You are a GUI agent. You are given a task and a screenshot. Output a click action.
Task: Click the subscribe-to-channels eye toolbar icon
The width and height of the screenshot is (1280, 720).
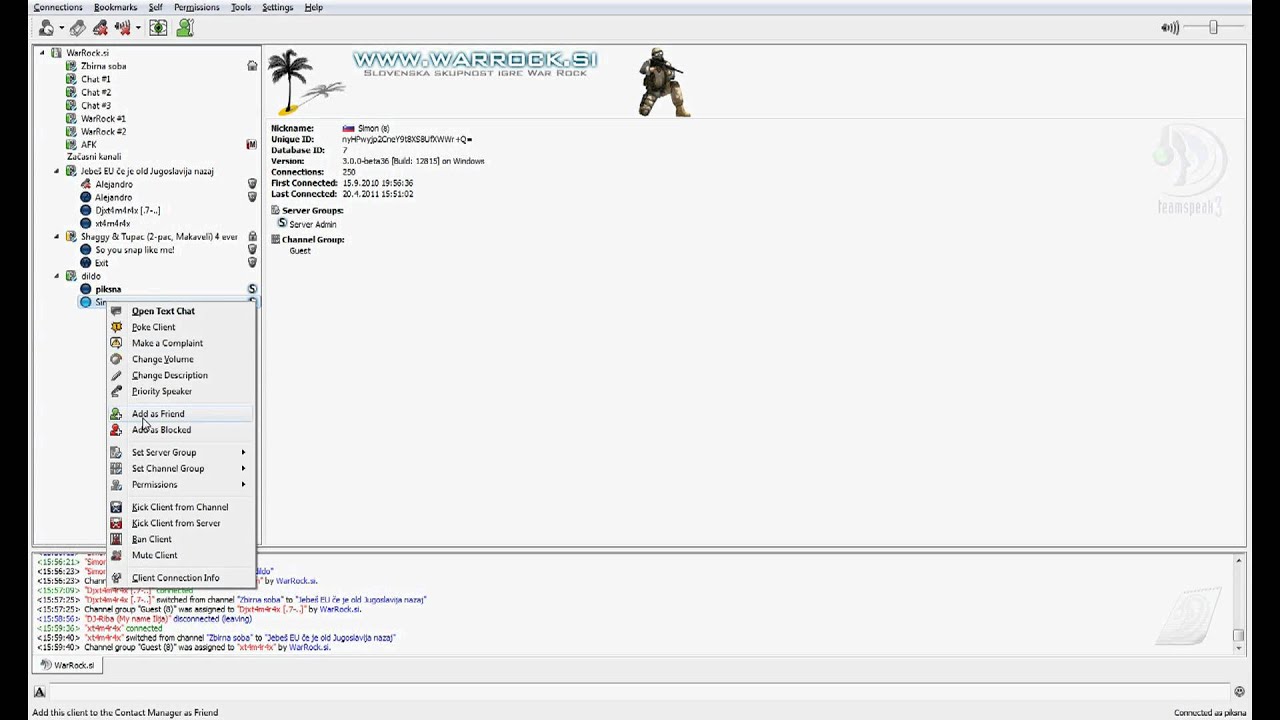coord(158,28)
